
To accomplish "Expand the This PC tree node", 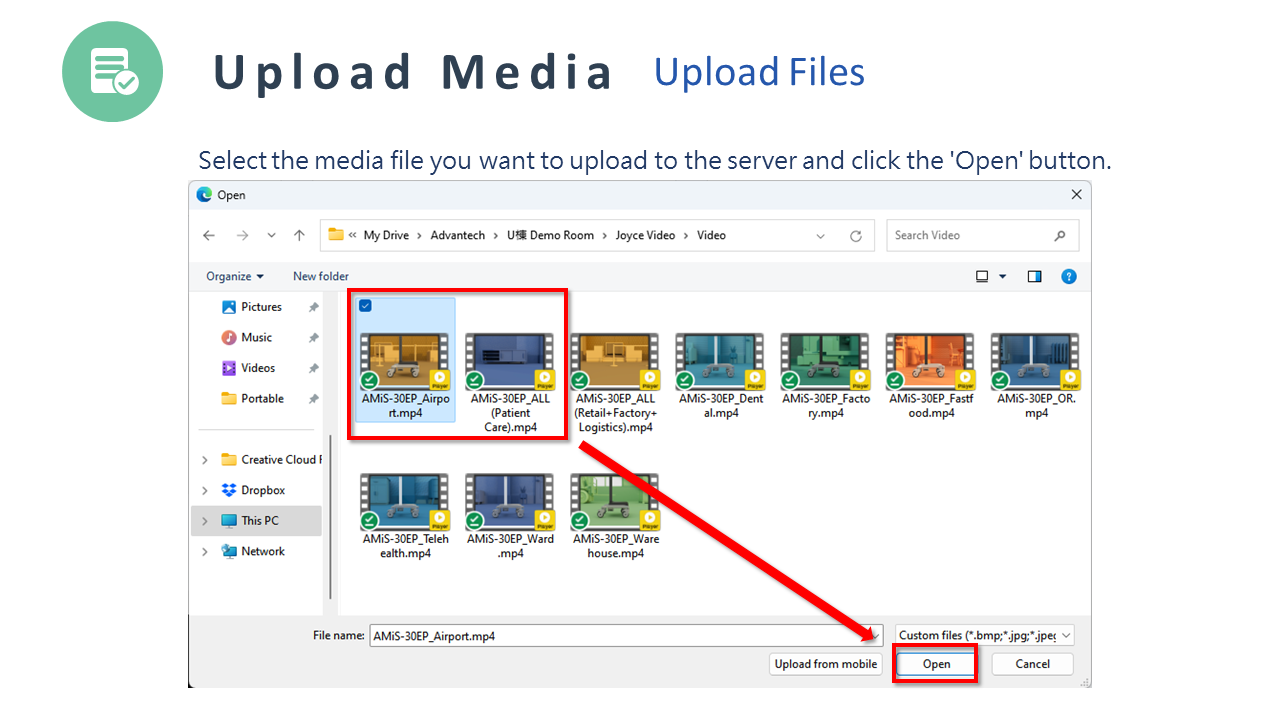I will (x=205, y=521).
